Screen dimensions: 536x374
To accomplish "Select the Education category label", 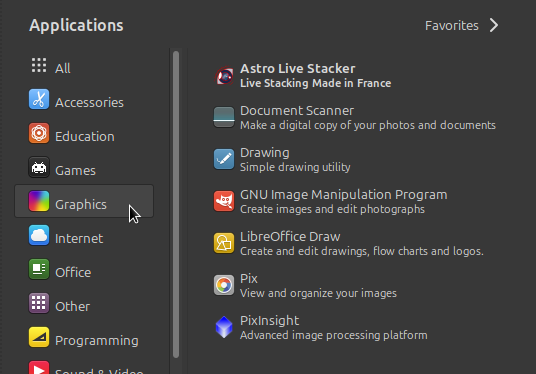I will (x=85, y=136).
